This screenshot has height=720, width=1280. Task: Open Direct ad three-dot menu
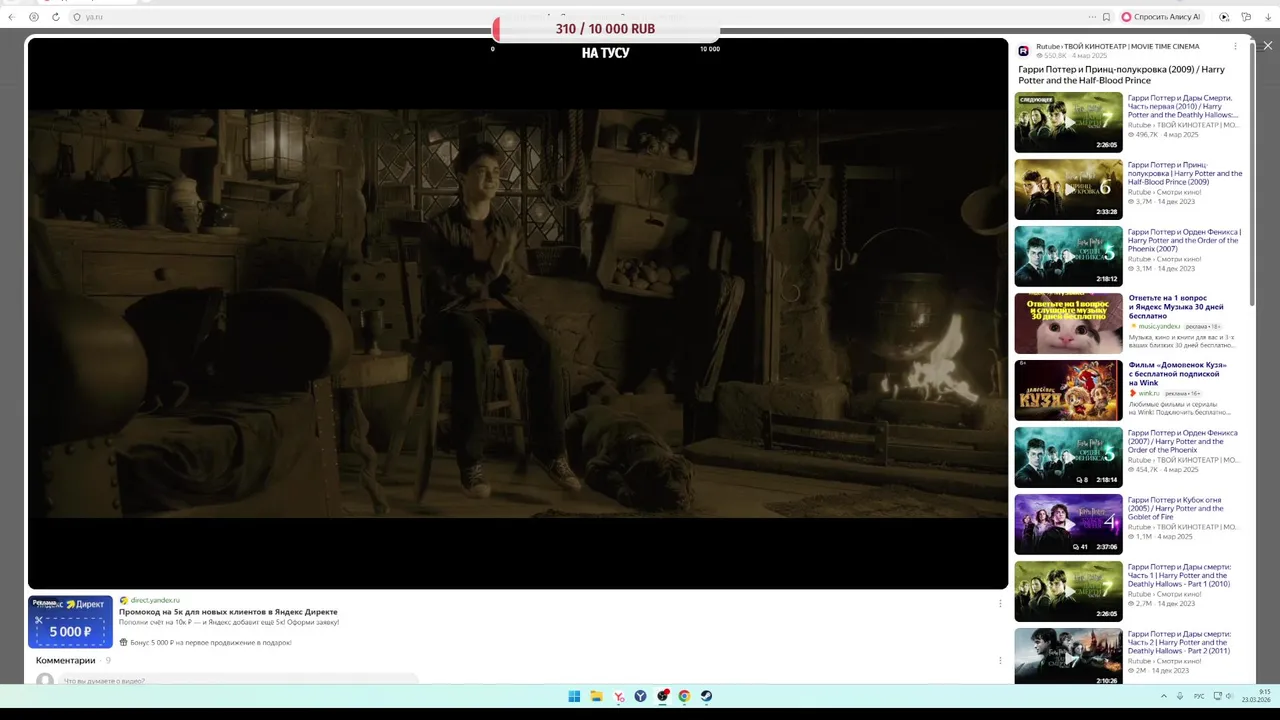(1000, 603)
